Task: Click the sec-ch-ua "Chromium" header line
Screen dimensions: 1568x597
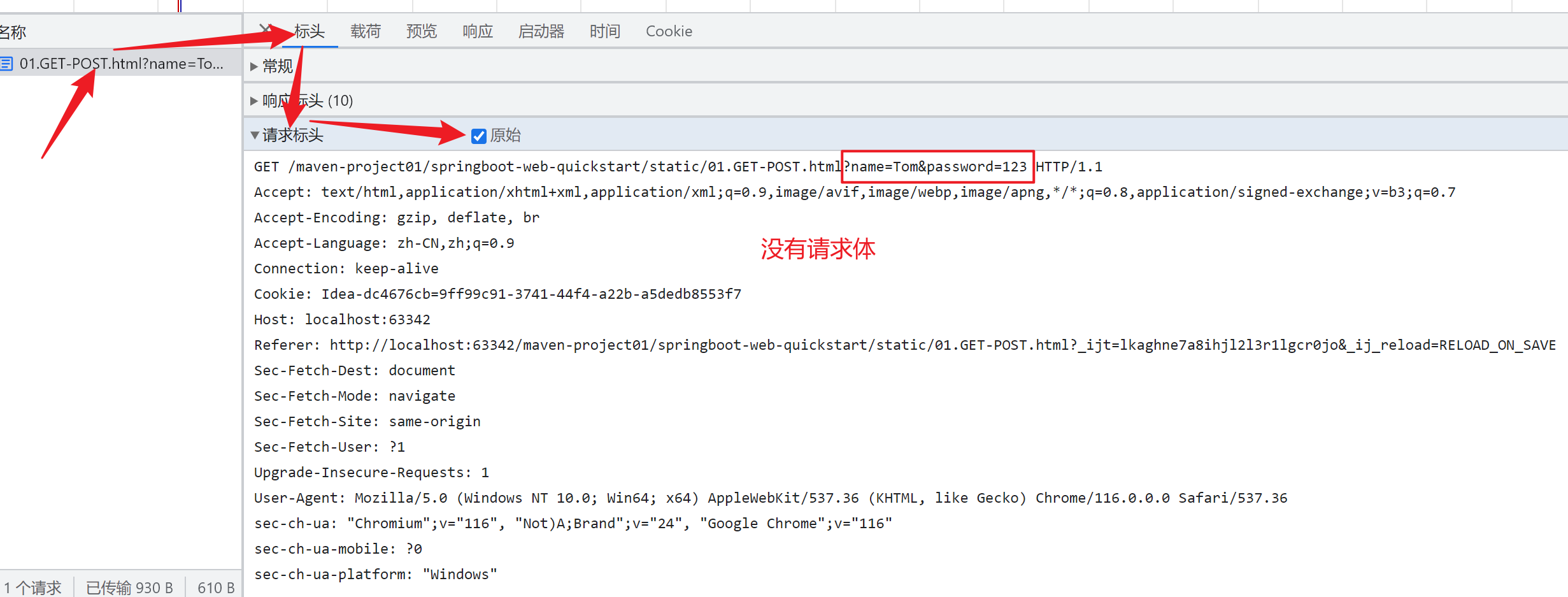Action: pyautogui.click(x=573, y=523)
